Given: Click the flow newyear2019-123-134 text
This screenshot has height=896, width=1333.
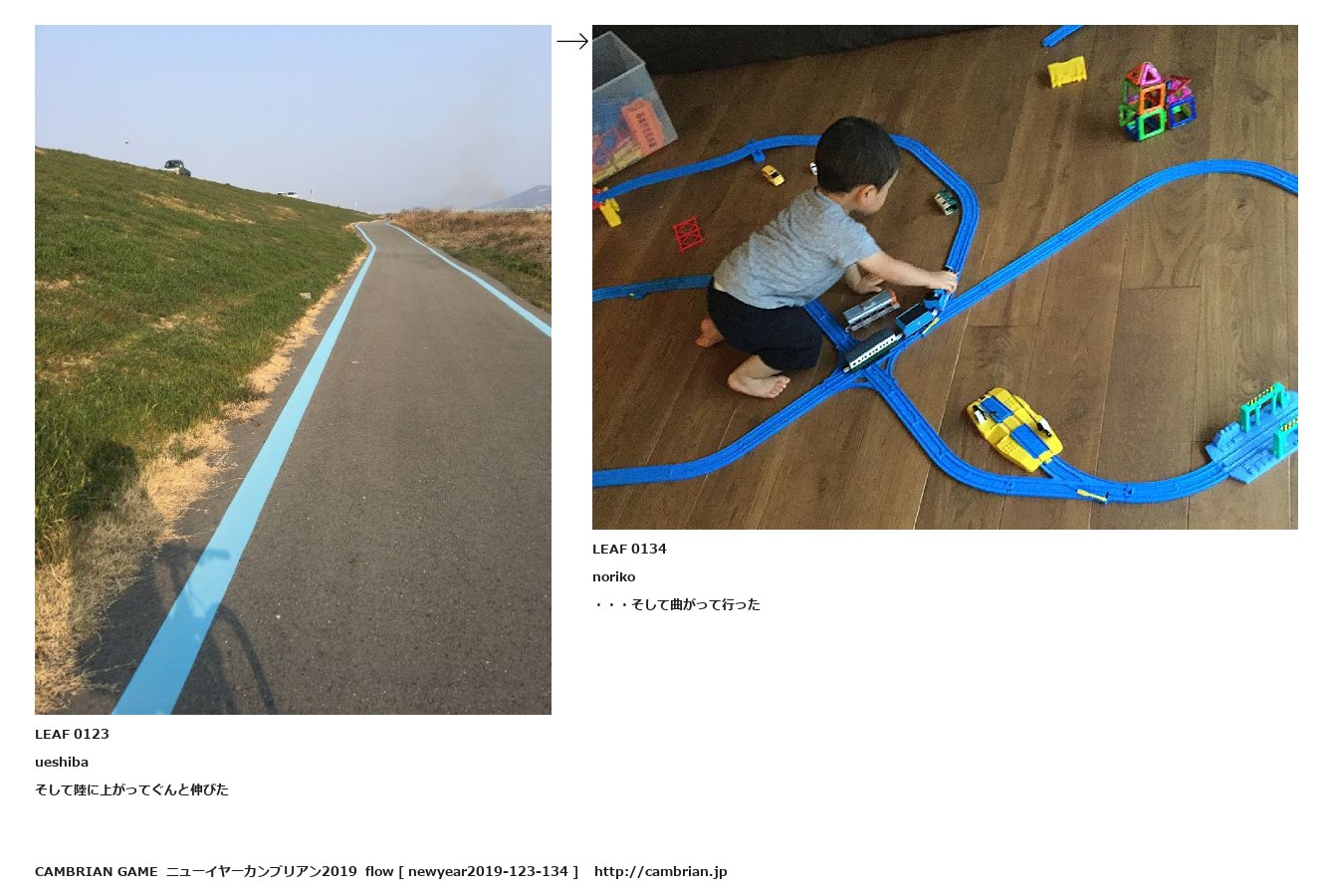Looking at the screenshot, I should [472, 871].
